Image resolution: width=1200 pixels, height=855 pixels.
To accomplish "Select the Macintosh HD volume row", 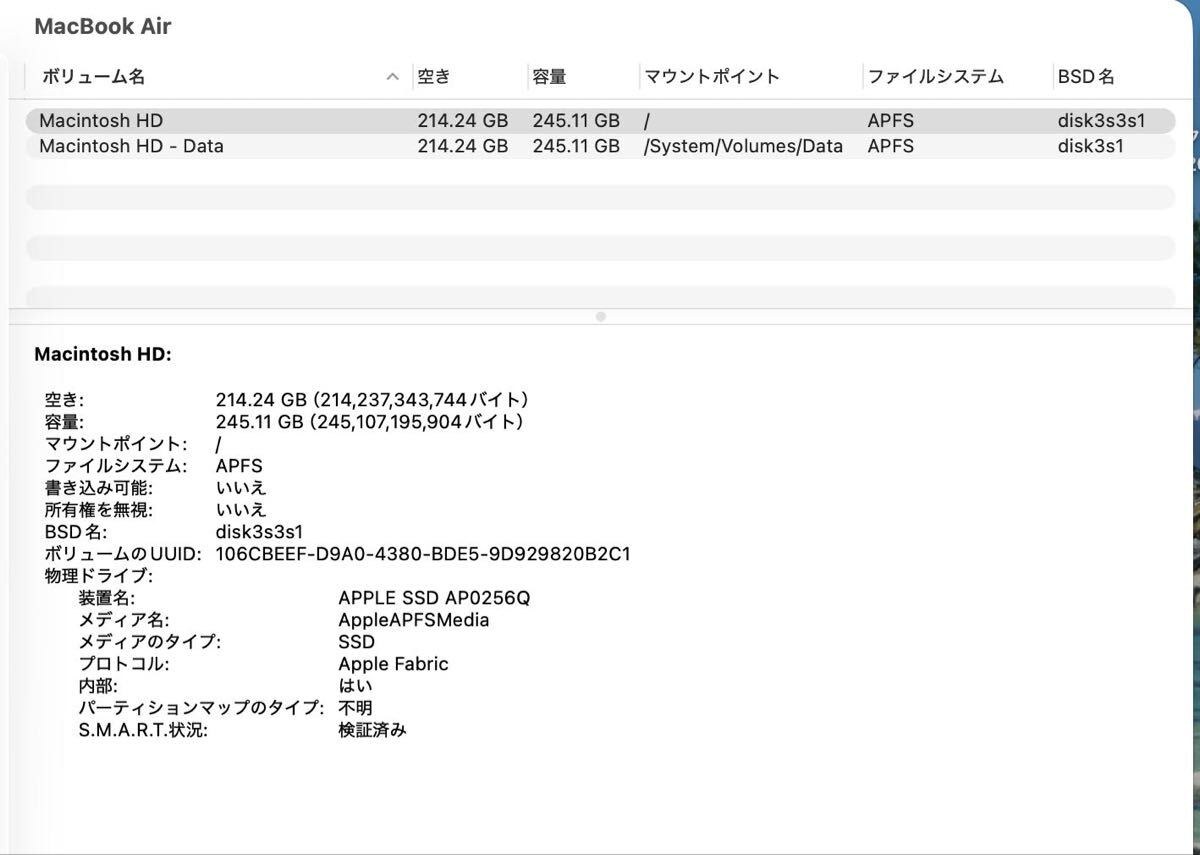I will 600,121.
